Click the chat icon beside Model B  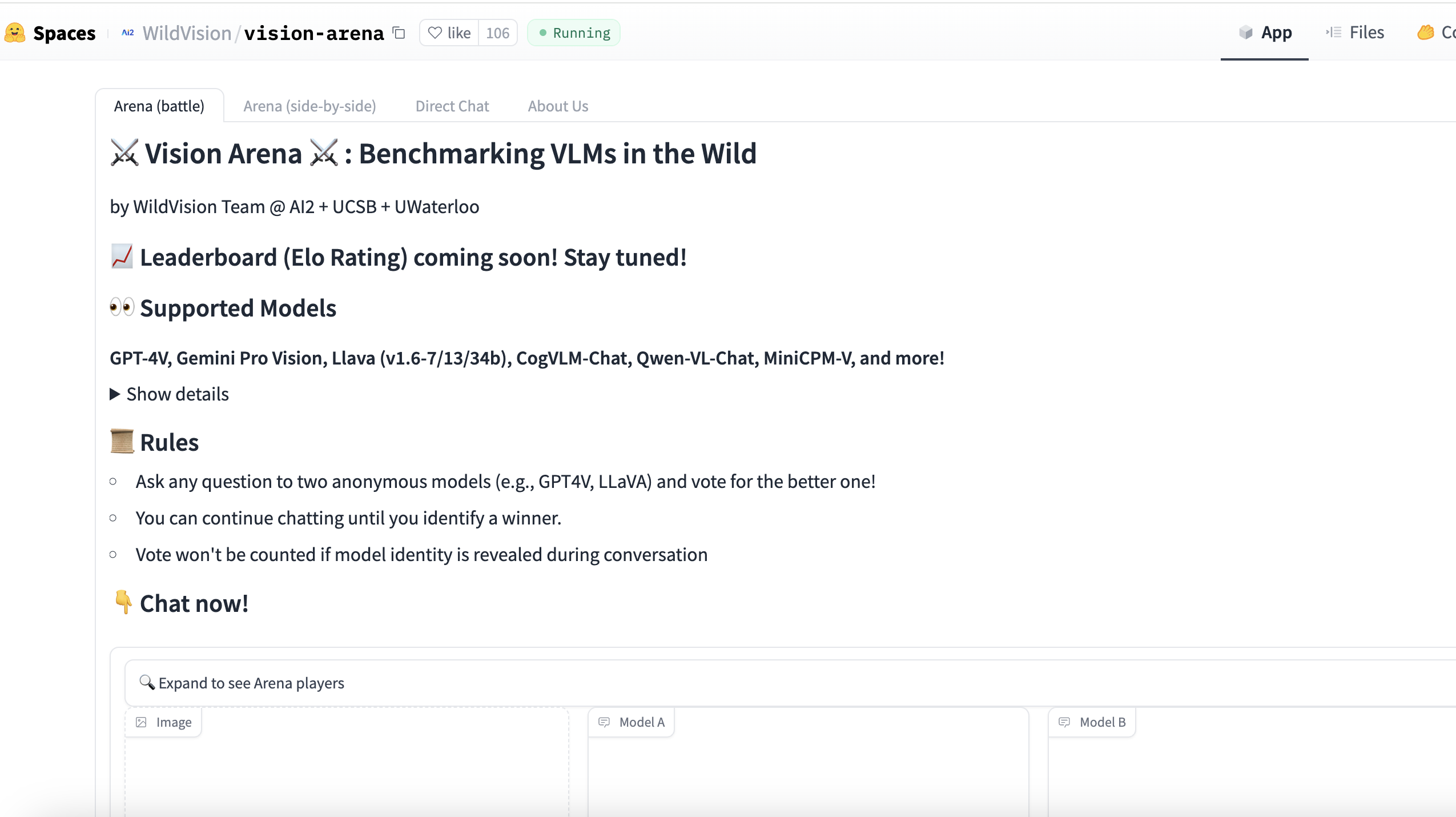click(1064, 722)
